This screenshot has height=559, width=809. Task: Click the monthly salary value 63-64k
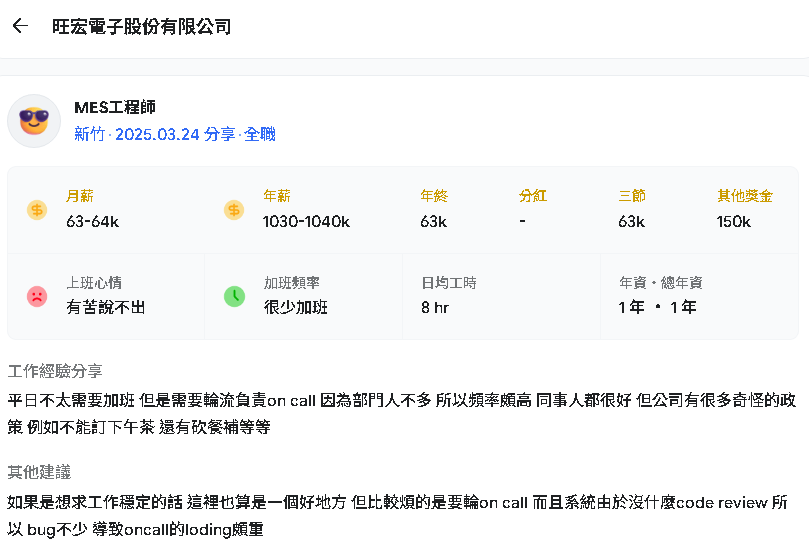[x=92, y=221]
